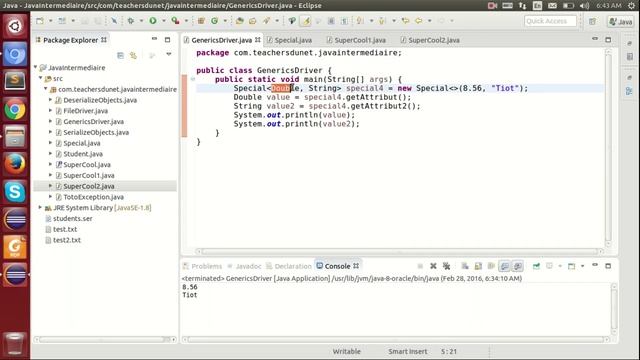Viewport: 640px width, 360px height.
Task: Click the Console vertical scrollbar
Action: [x=614, y=308]
